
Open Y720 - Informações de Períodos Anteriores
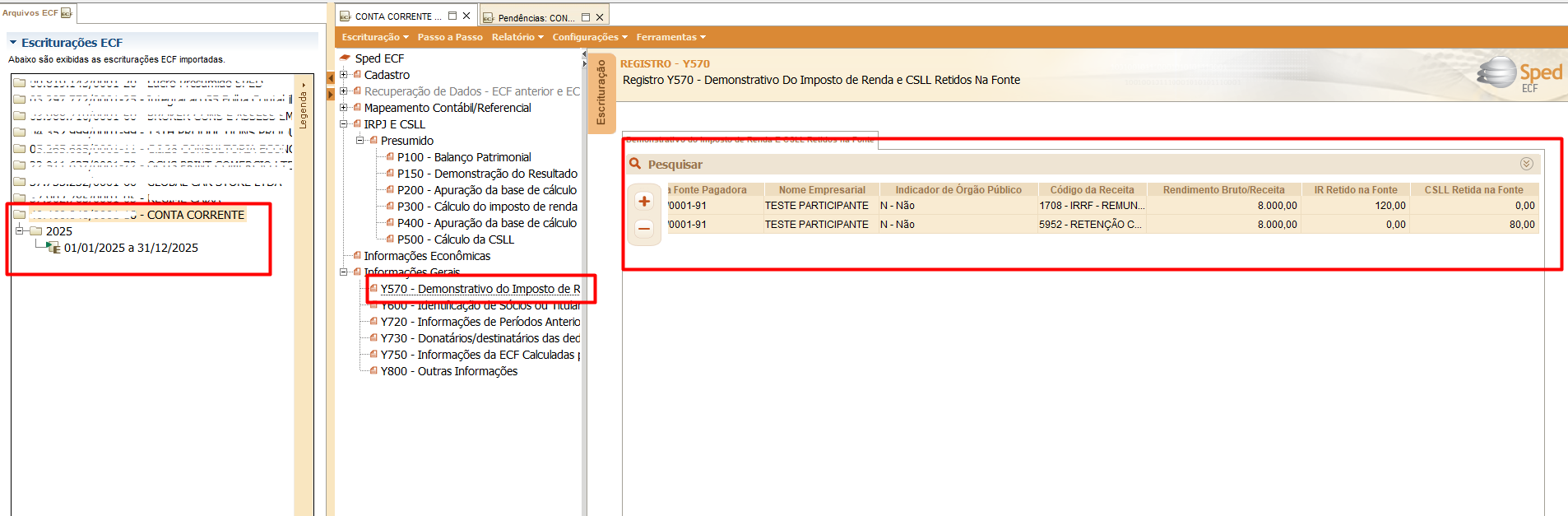[480, 322]
